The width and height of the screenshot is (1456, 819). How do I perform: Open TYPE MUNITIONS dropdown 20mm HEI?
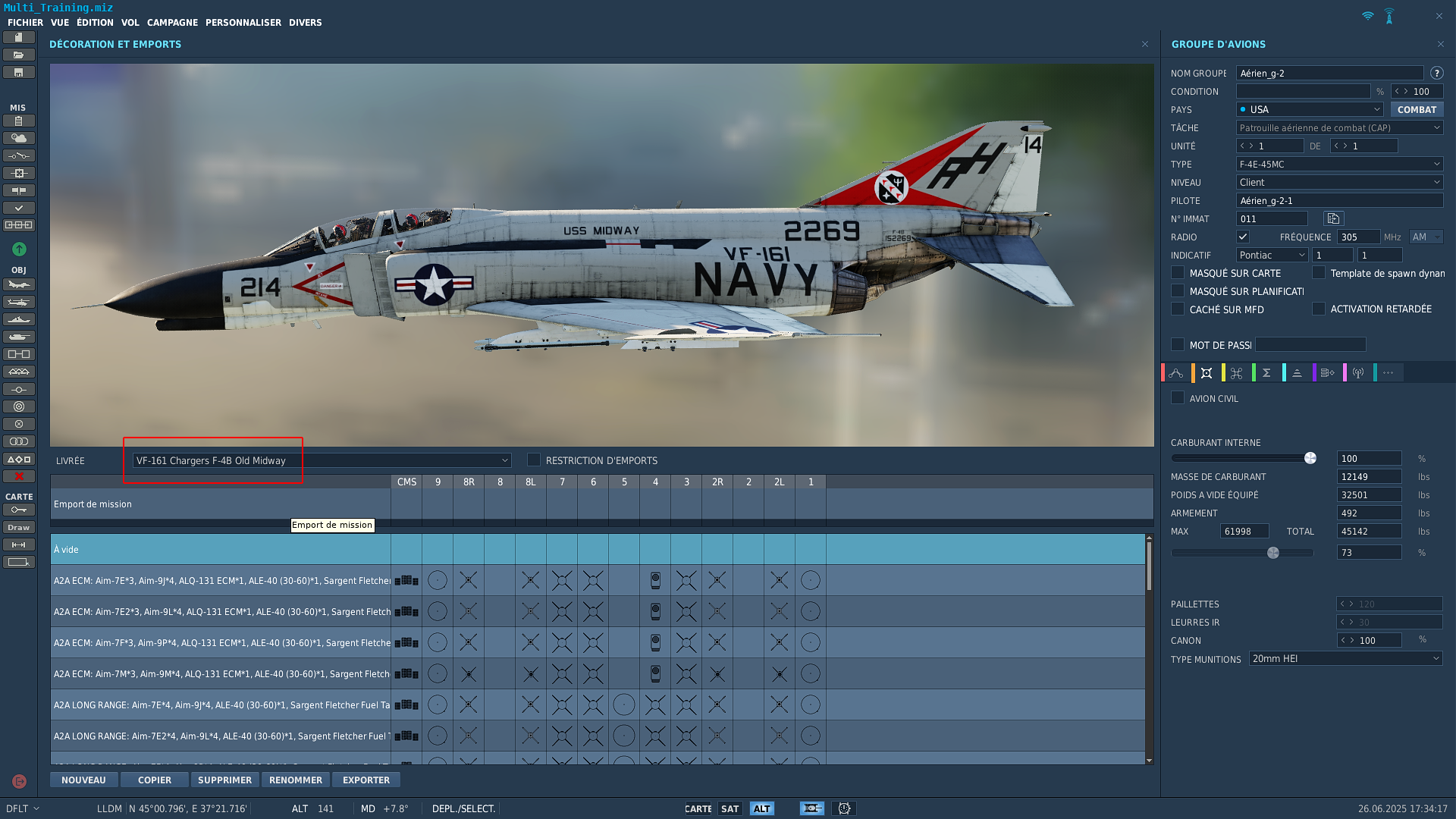tap(1345, 658)
